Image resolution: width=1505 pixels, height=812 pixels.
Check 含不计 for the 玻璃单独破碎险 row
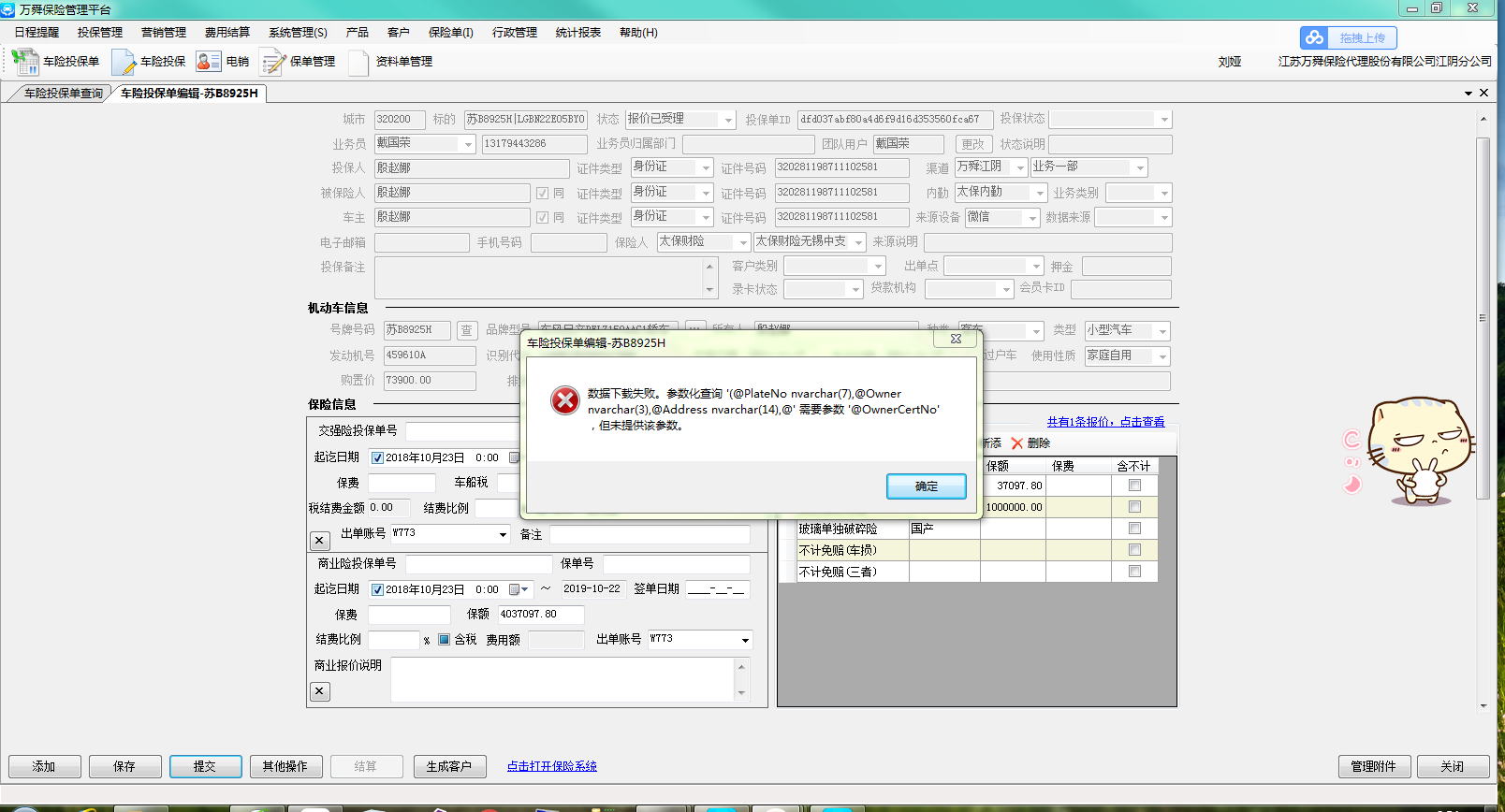click(1134, 529)
